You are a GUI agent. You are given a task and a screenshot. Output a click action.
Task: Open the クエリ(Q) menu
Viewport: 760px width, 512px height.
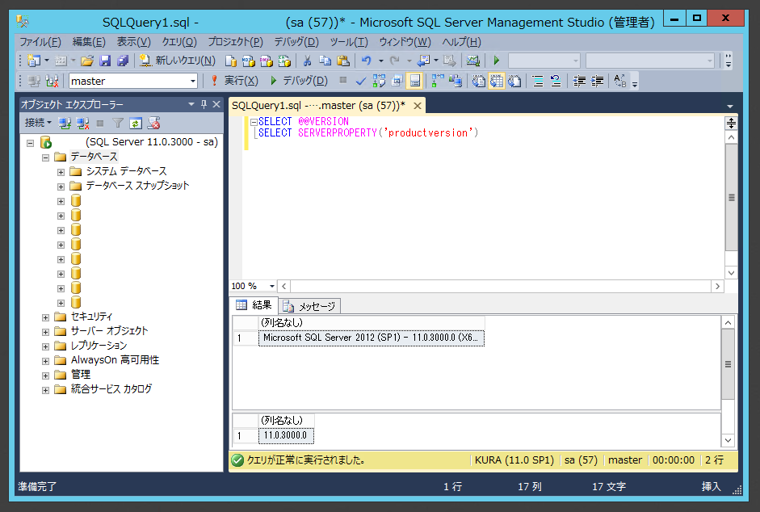coord(179,42)
